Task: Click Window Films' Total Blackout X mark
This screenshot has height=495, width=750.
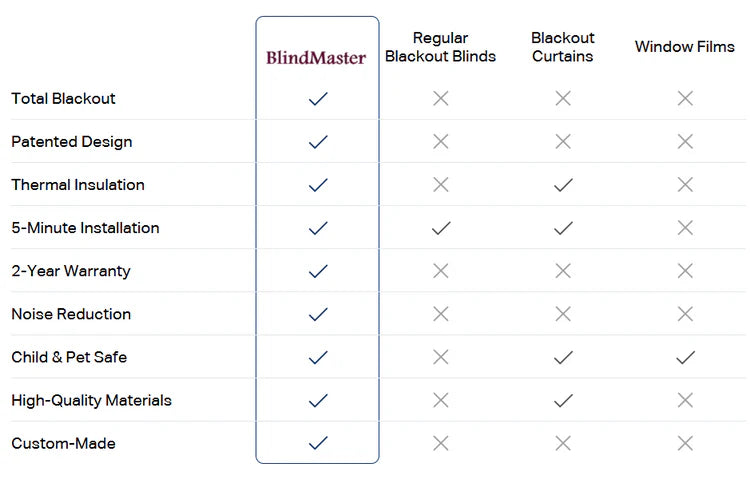Action: point(685,99)
